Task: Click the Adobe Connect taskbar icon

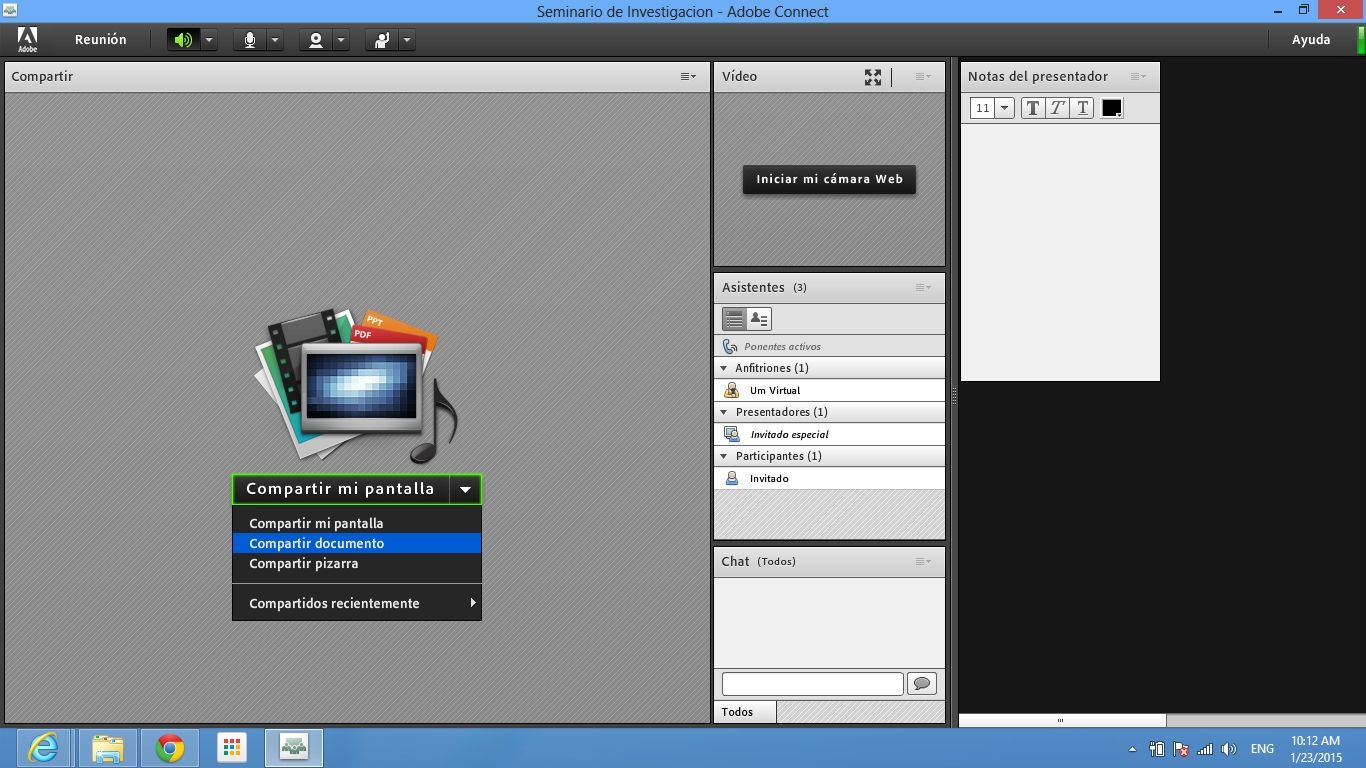Action: pyautogui.click(x=294, y=748)
